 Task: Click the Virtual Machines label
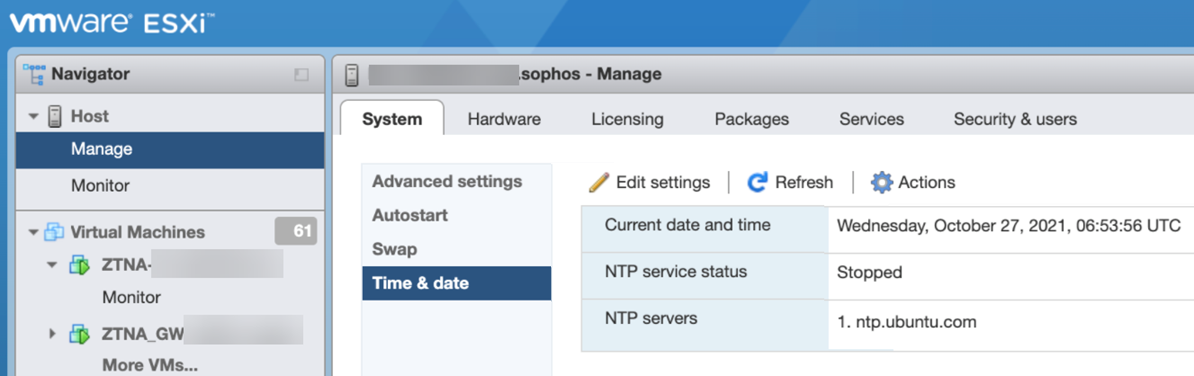pos(138,231)
